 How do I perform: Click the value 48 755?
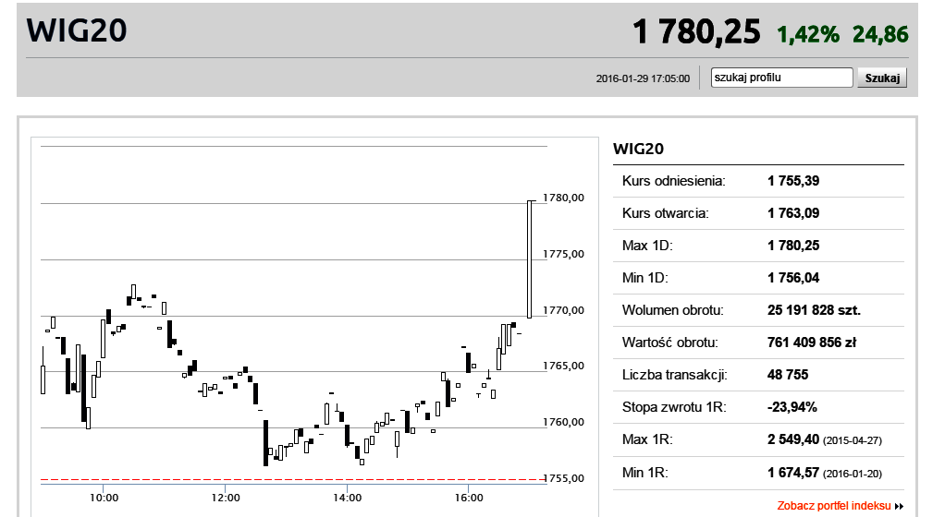click(x=788, y=375)
